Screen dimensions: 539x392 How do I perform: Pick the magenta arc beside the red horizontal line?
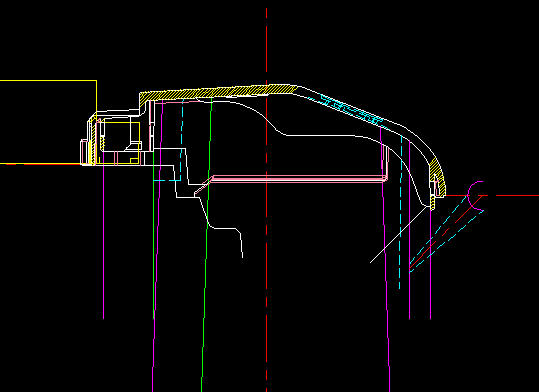click(476, 195)
